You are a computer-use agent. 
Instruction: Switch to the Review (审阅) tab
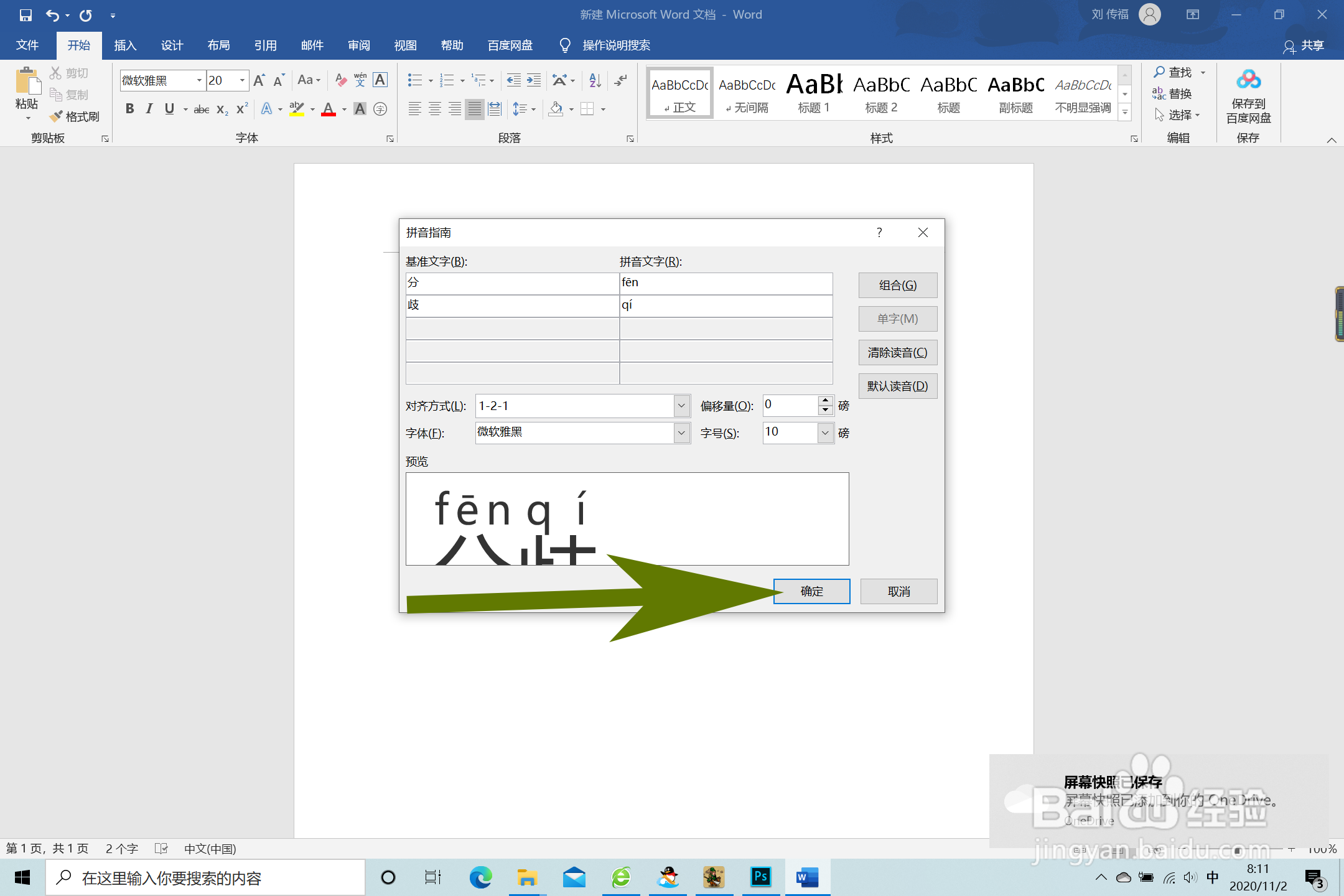(358, 45)
